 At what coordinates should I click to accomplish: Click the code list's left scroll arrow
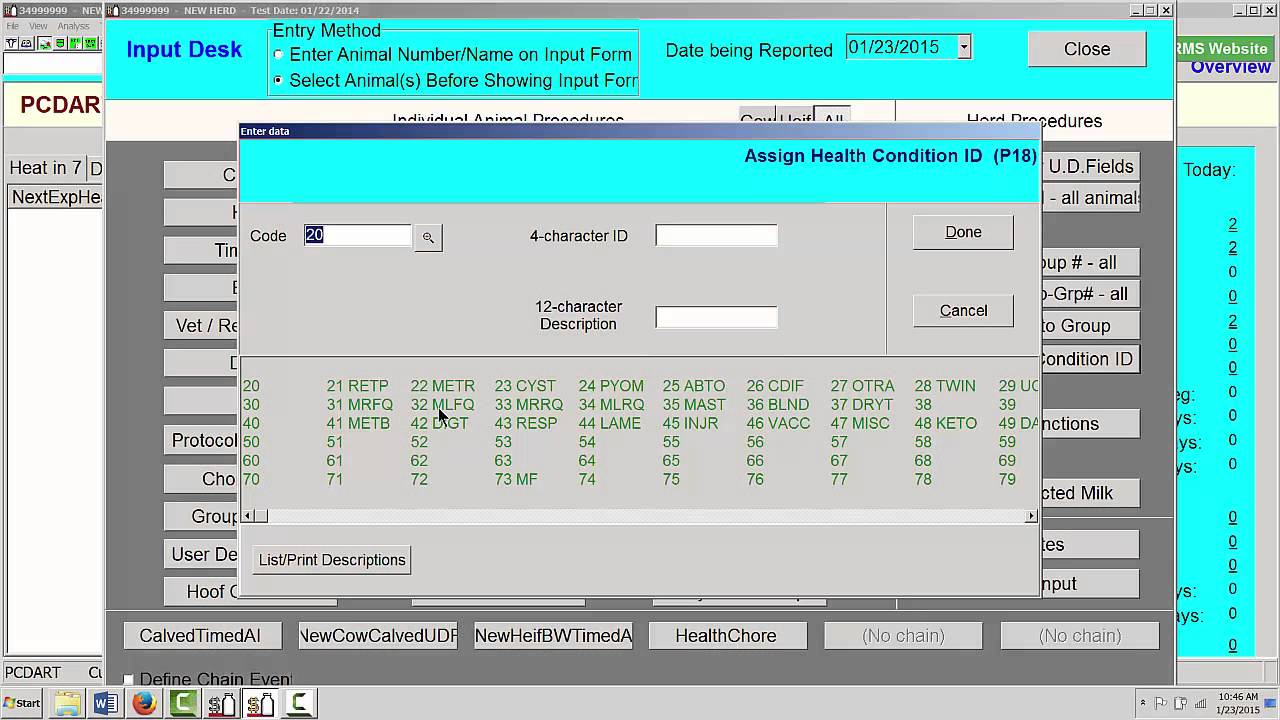(x=247, y=516)
